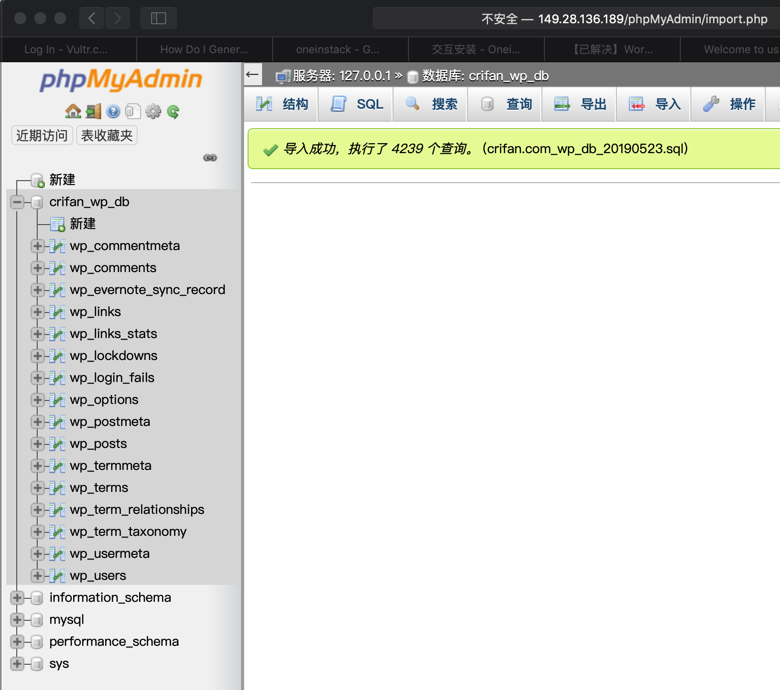Switch to the '交互安装 - Onei...' browser tab
The image size is (780, 690).
[x=476, y=49]
